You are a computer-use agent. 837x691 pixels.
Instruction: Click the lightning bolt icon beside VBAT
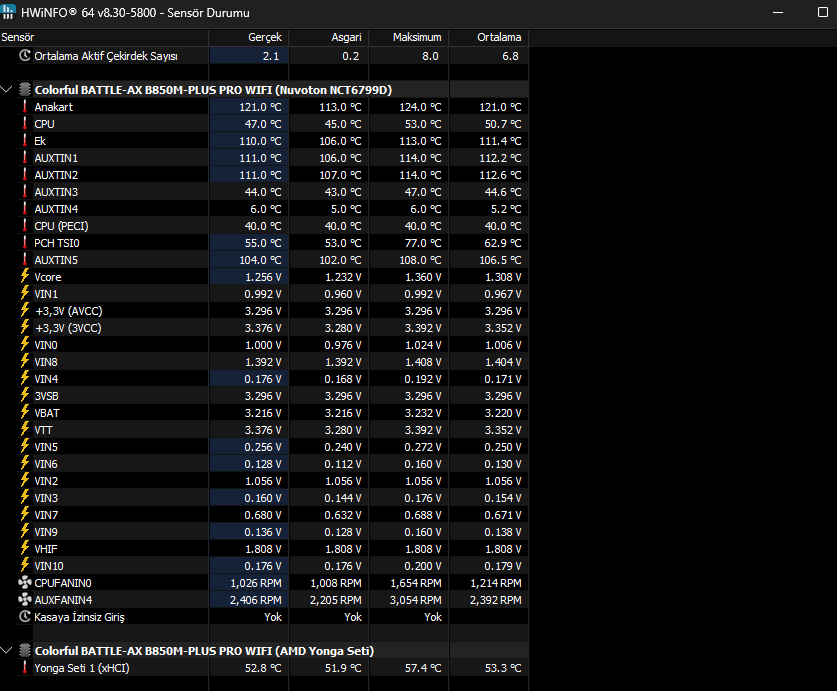25,412
